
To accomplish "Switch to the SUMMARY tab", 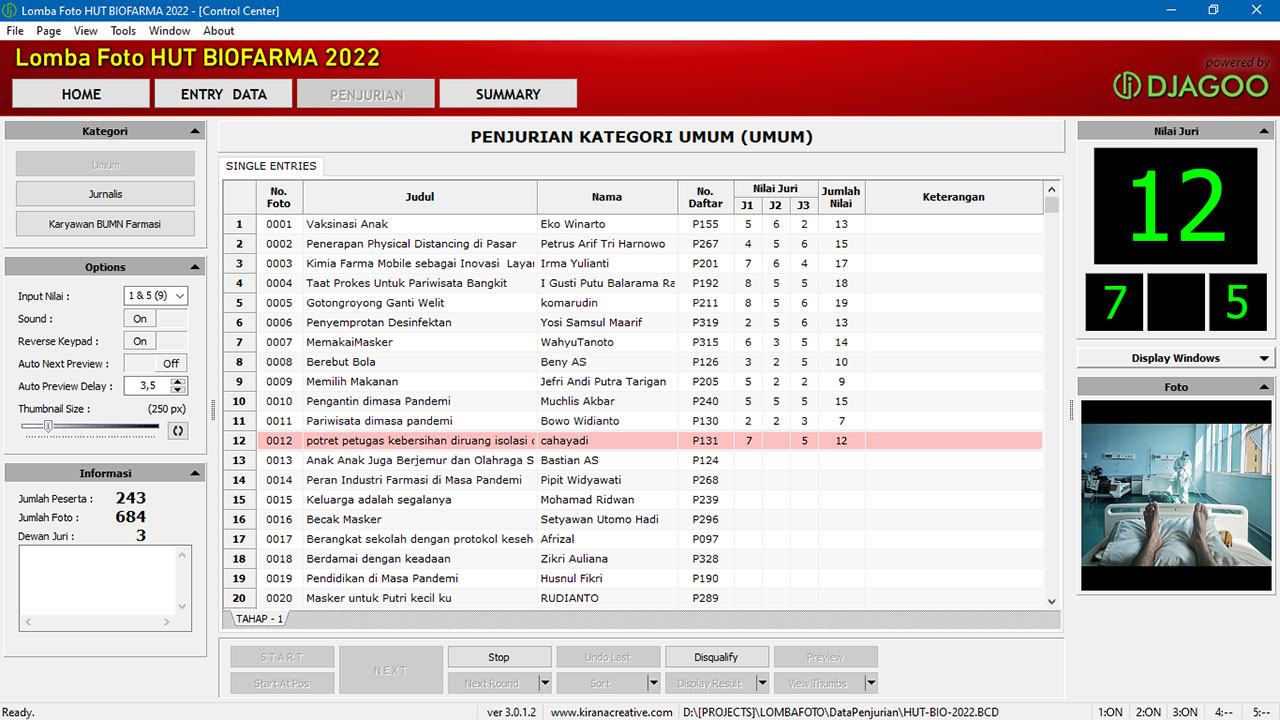I will pyautogui.click(x=508, y=94).
